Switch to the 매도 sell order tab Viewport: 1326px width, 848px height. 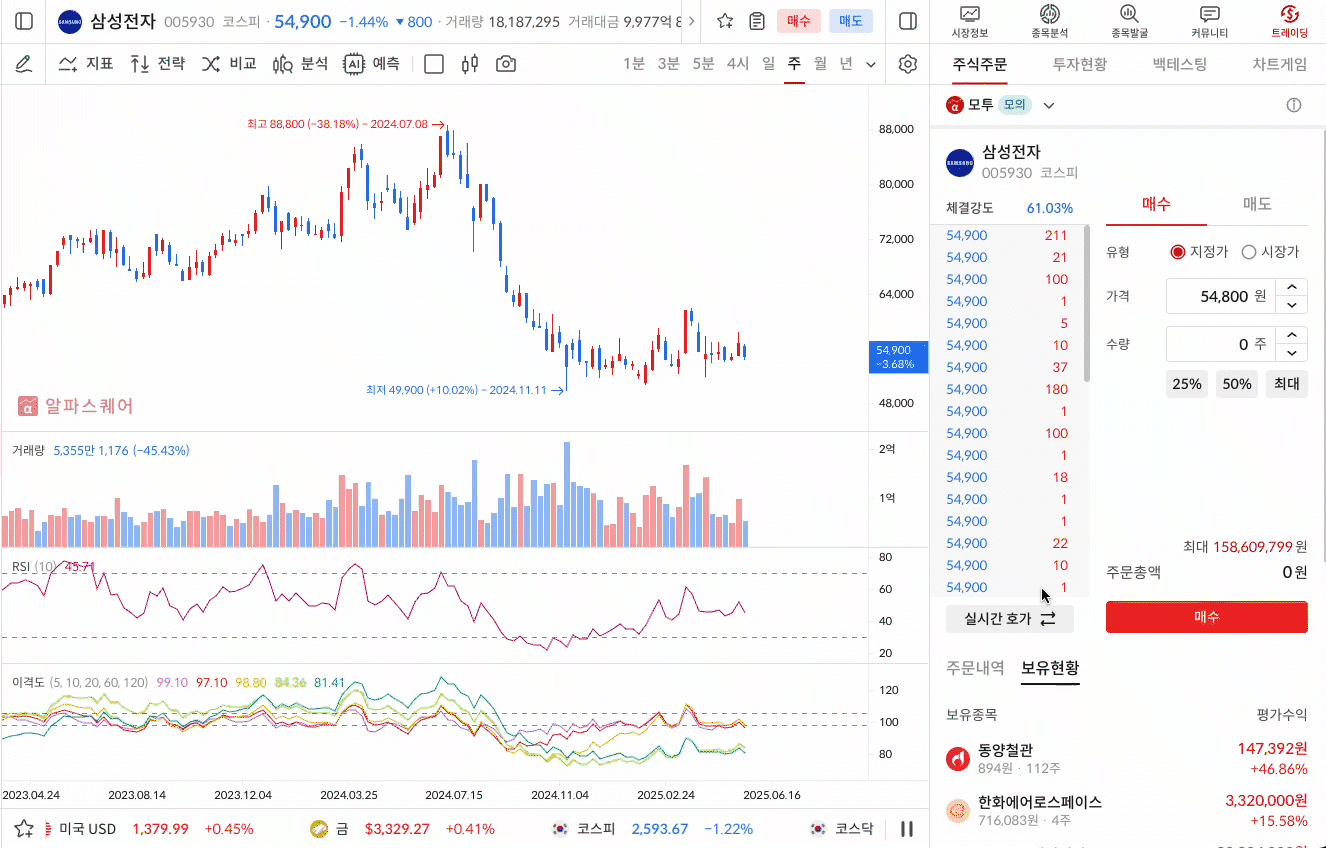1257,204
